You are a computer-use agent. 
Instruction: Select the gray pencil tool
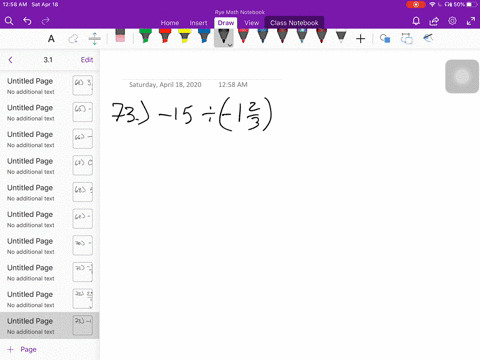[x=341, y=37]
